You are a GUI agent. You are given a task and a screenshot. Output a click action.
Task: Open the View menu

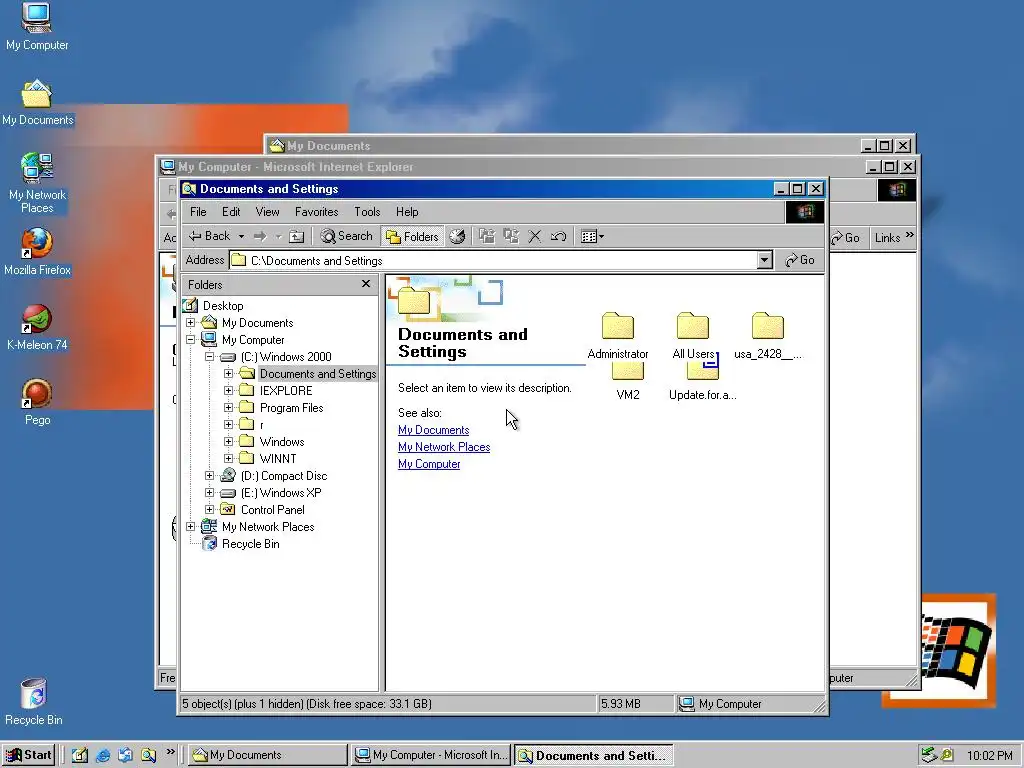pyautogui.click(x=267, y=212)
